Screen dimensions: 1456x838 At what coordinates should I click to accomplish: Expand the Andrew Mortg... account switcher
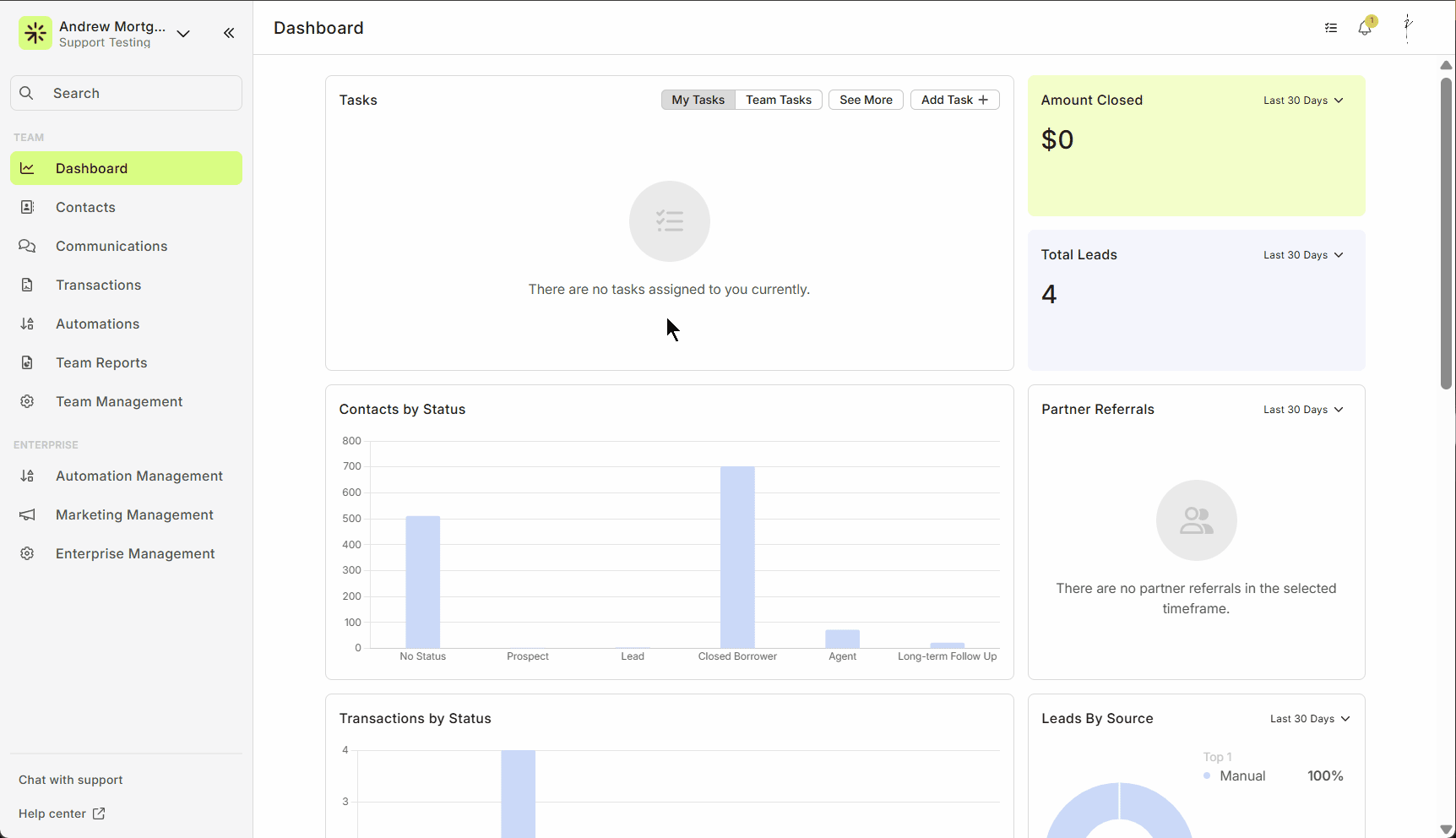coord(183,34)
